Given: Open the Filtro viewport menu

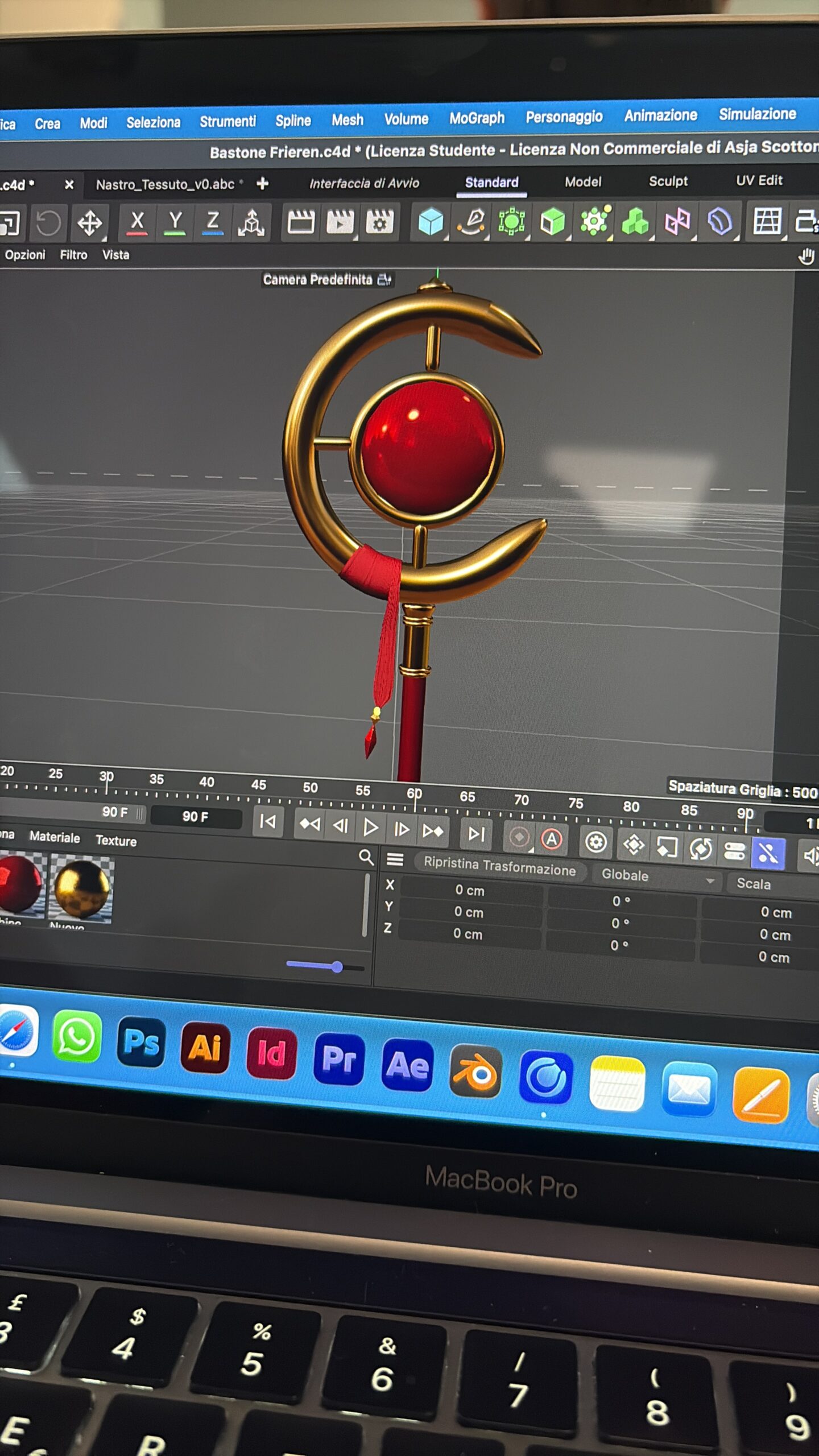Looking at the screenshot, I should click(x=74, y=255).
